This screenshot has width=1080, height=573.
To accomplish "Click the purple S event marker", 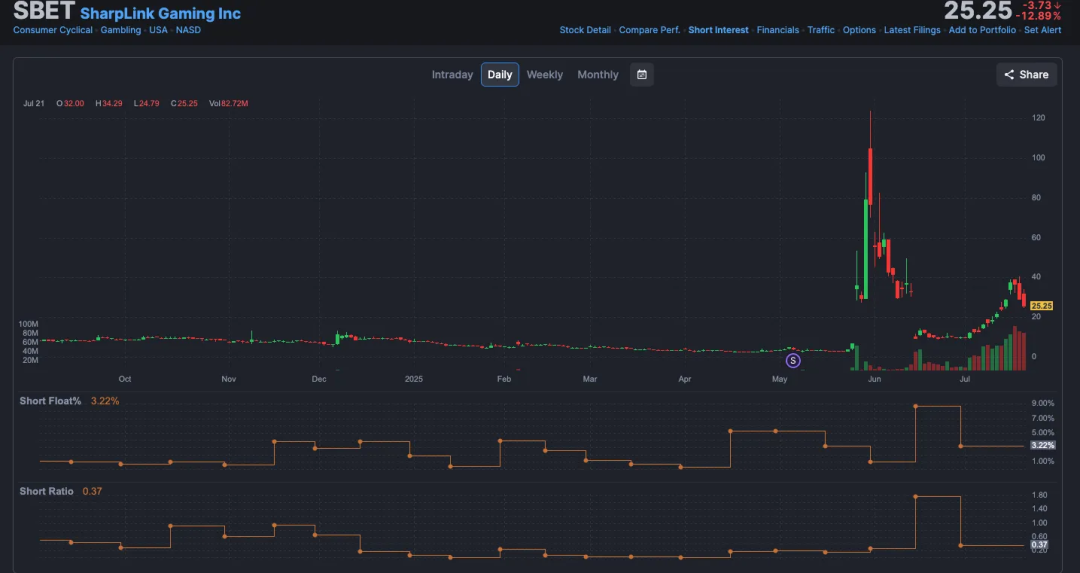I will [x=793, y=360].
